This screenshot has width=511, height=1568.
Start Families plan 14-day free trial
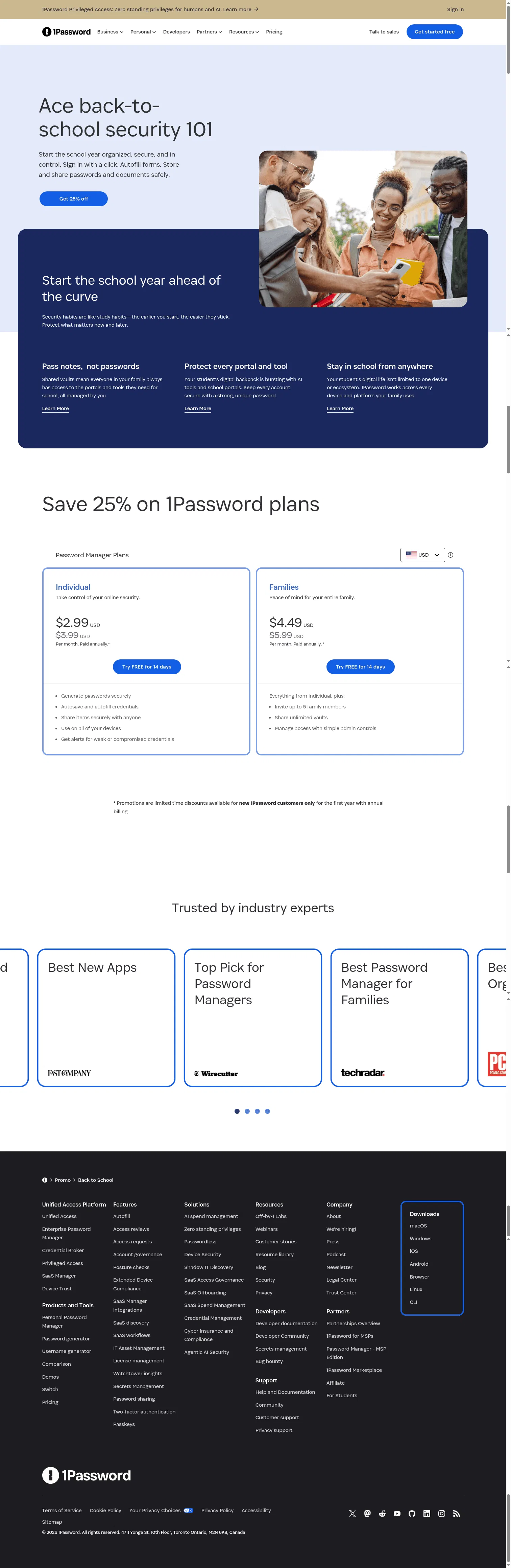click(x=360, y=666)
